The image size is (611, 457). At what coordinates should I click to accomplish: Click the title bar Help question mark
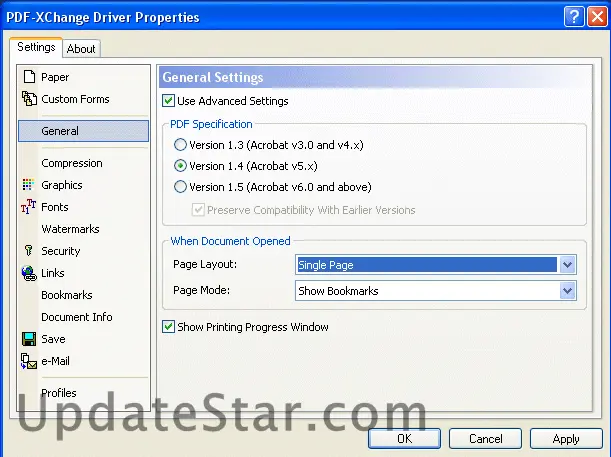click(x=574, y=17)
